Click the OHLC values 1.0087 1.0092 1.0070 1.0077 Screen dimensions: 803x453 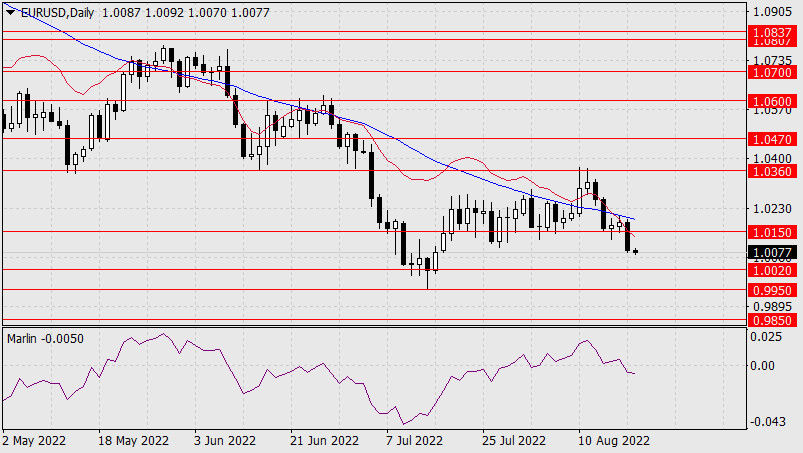185,13
